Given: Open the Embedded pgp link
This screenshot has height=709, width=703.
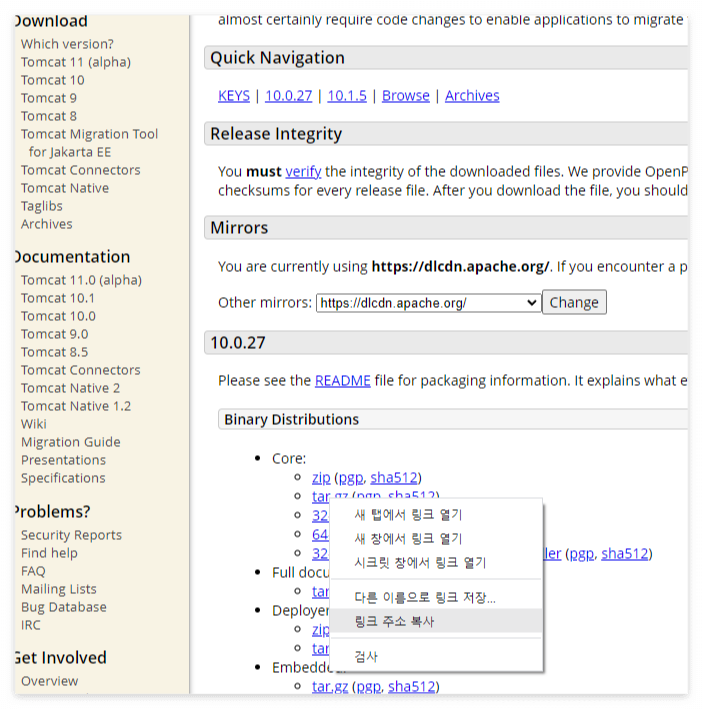Looking at the screenshot, I should [x=368, y=687].
